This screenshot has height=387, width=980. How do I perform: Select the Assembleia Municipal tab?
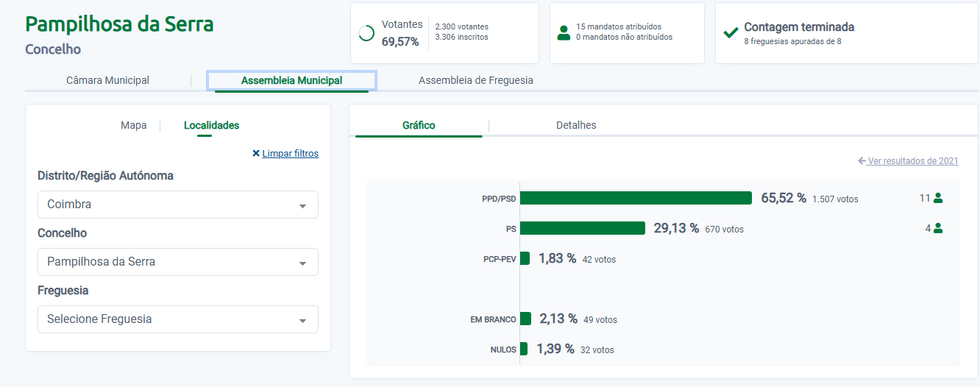(x=291, y=81)
